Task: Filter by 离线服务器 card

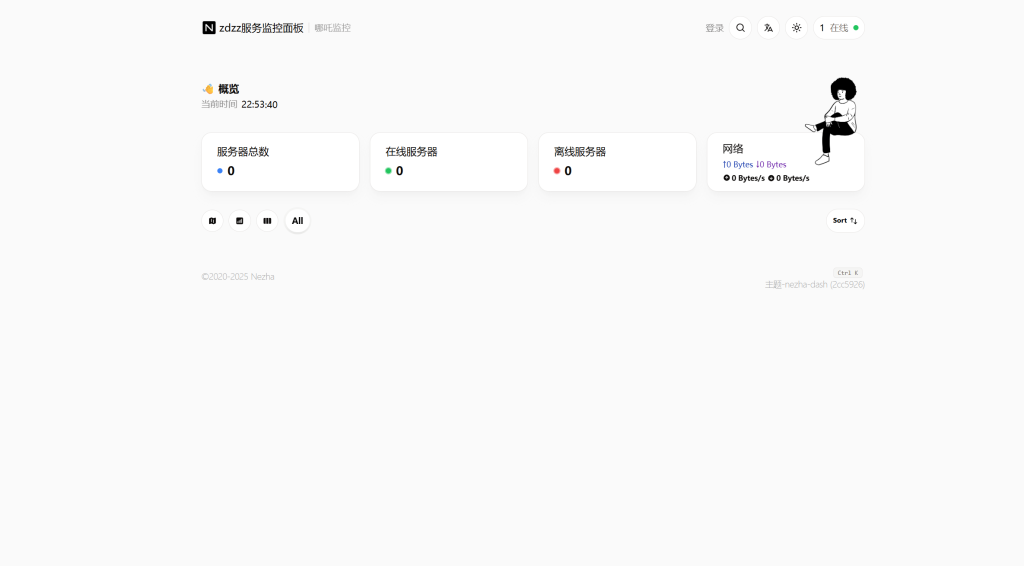Action: pyautogui.click(x=617, y=162)
